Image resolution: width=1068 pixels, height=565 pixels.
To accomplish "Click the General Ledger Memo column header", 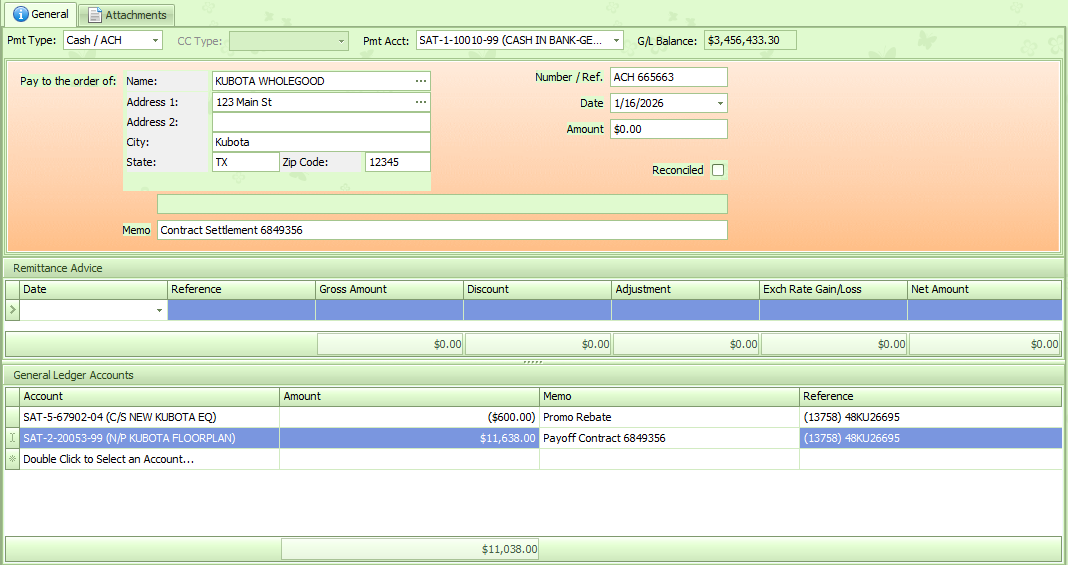I will click(670, 396).
